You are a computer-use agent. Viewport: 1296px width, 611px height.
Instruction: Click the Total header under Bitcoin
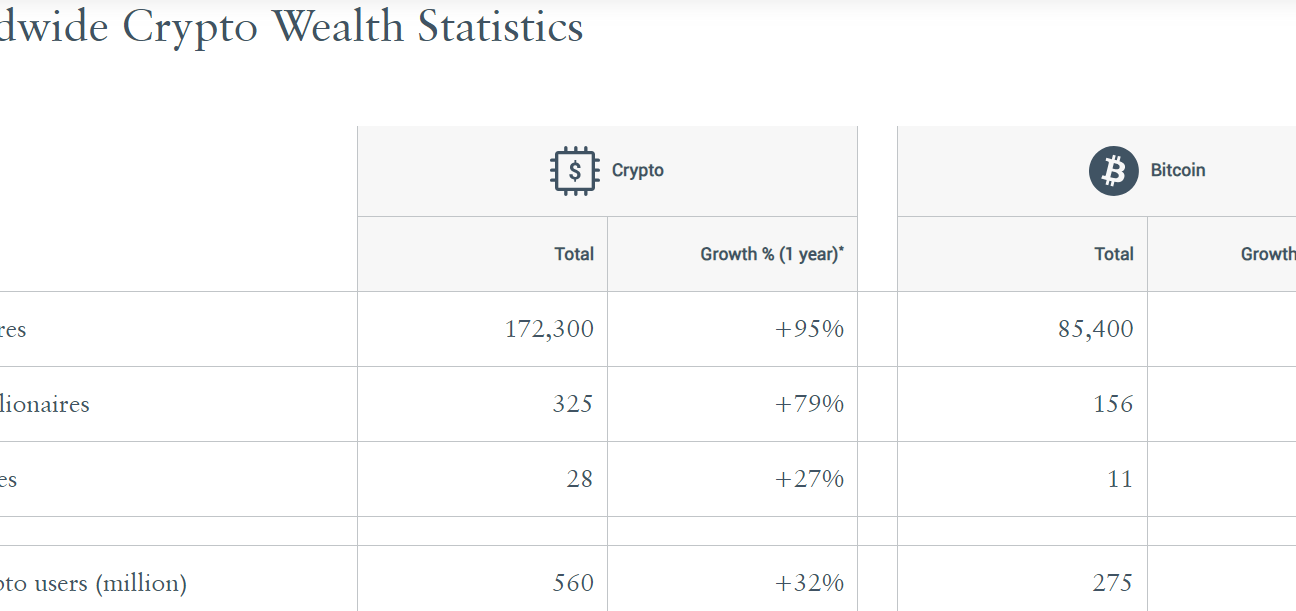(1113, 254)
